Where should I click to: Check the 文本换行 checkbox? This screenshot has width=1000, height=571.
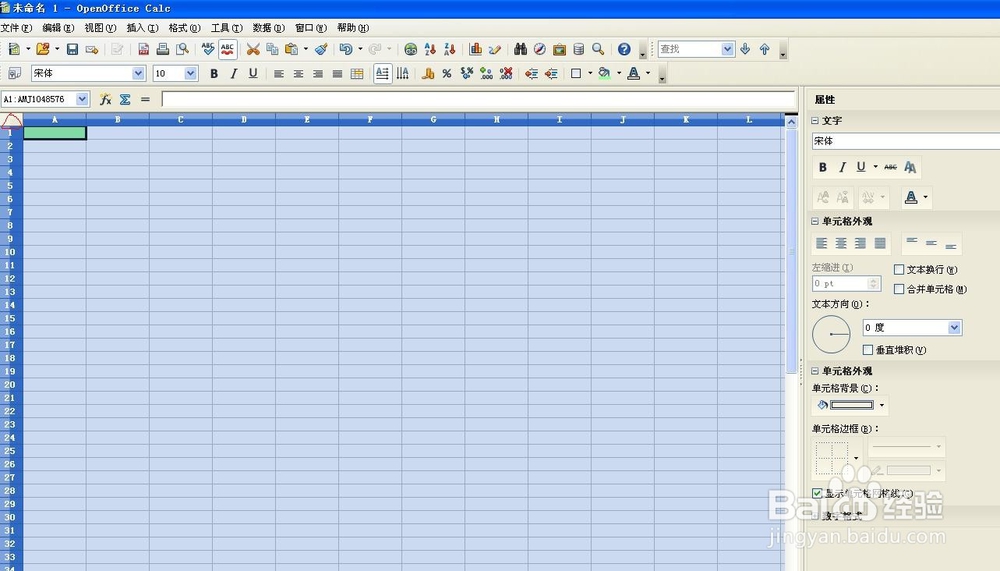pos(899,269)
